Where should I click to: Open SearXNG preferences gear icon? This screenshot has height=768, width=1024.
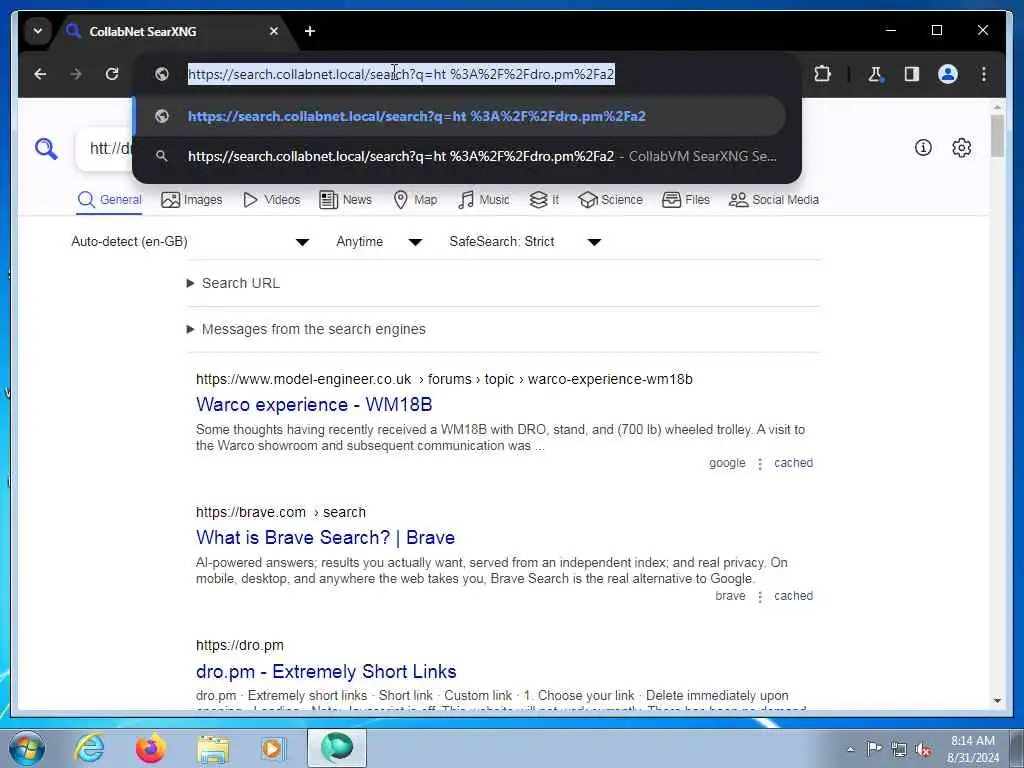pos(961,148)
